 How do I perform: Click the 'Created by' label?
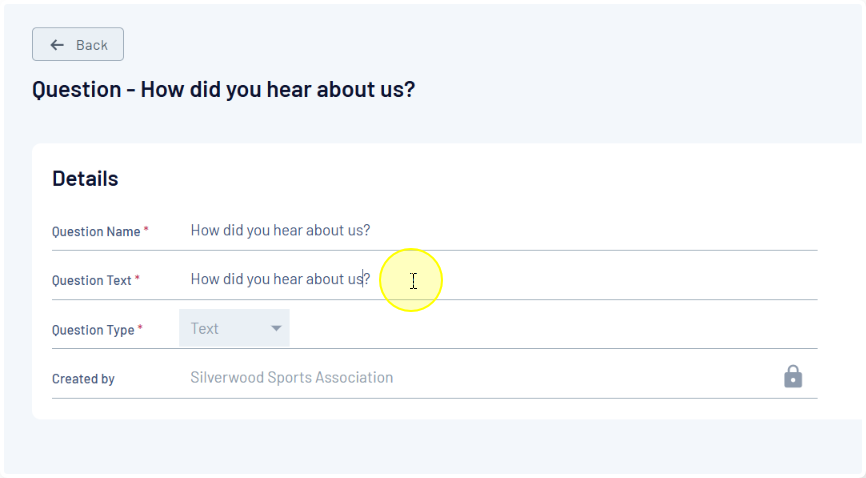pyautogui.click(x=83, y=379)
